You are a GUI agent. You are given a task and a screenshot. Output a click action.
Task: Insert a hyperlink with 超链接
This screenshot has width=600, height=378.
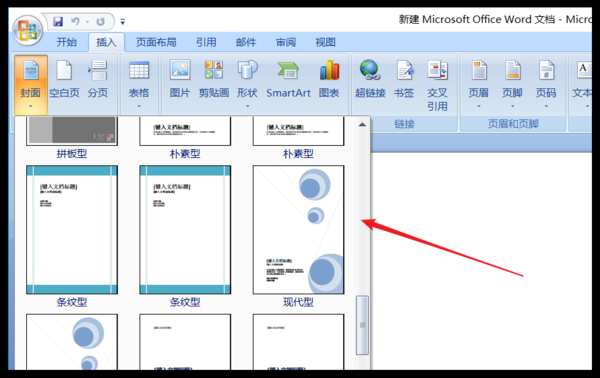click(370, 78)
